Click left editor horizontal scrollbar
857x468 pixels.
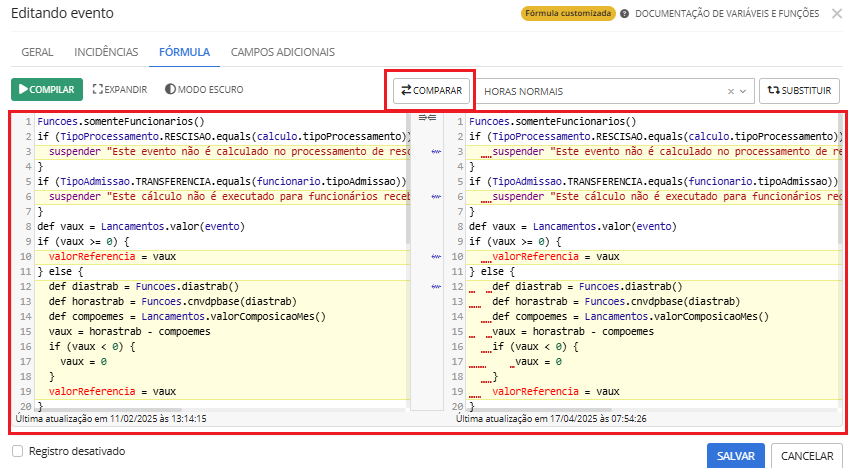[108, 410]
